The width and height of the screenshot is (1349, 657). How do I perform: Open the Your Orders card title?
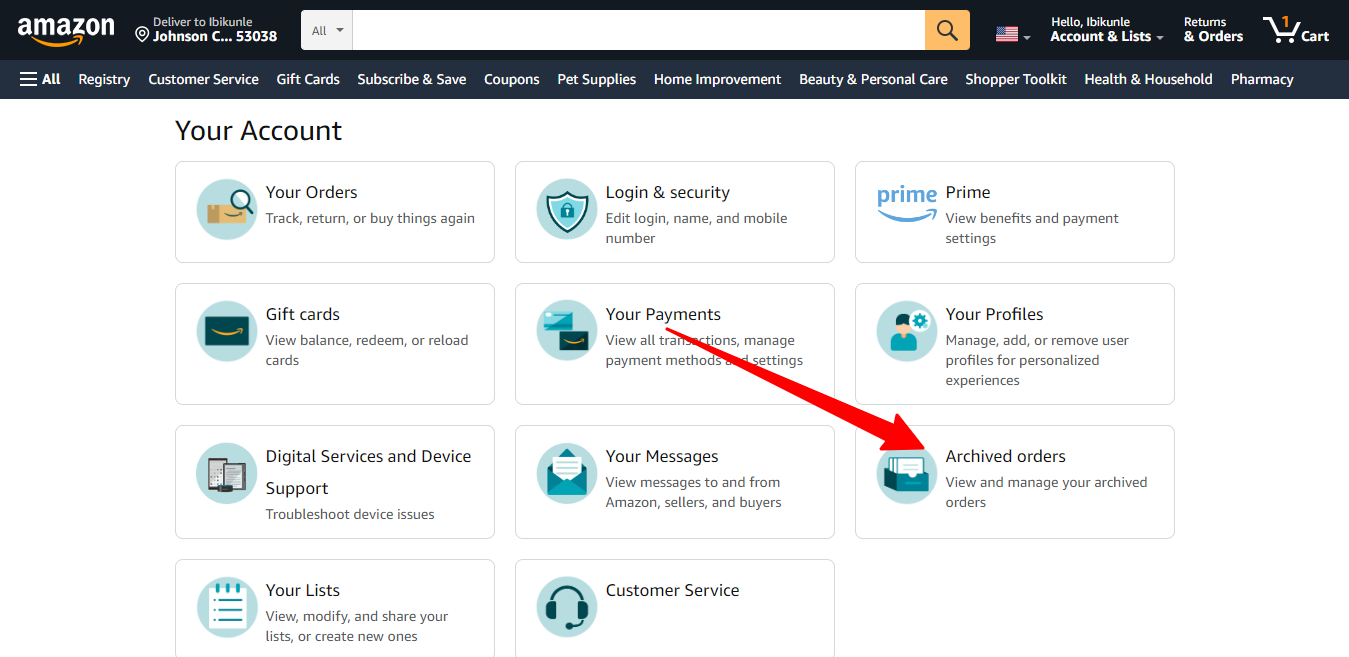point(311,192)
